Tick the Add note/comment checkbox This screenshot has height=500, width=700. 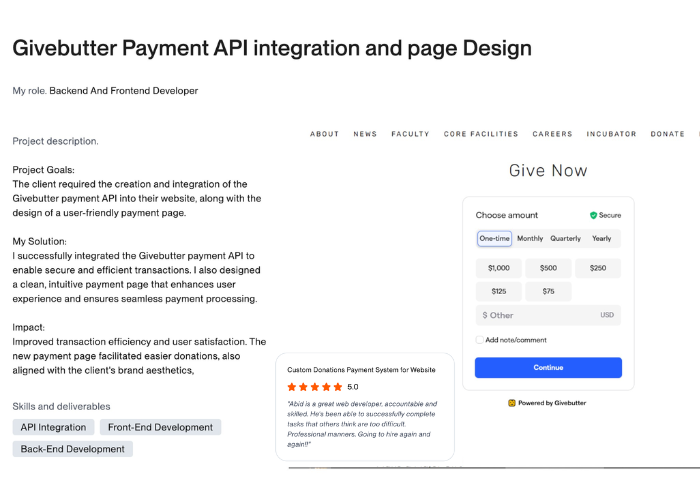(479, 340)
